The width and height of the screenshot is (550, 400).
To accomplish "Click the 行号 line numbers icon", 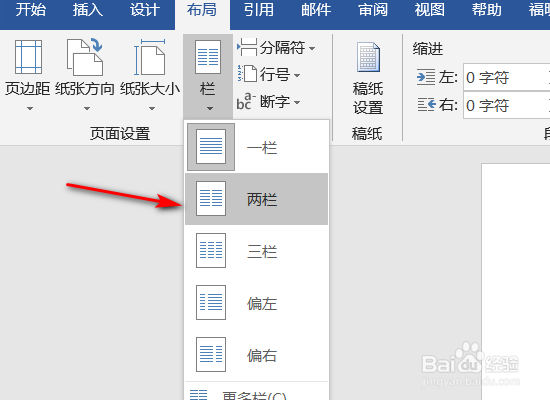I will pyautogui.click(x=247, y=74).
